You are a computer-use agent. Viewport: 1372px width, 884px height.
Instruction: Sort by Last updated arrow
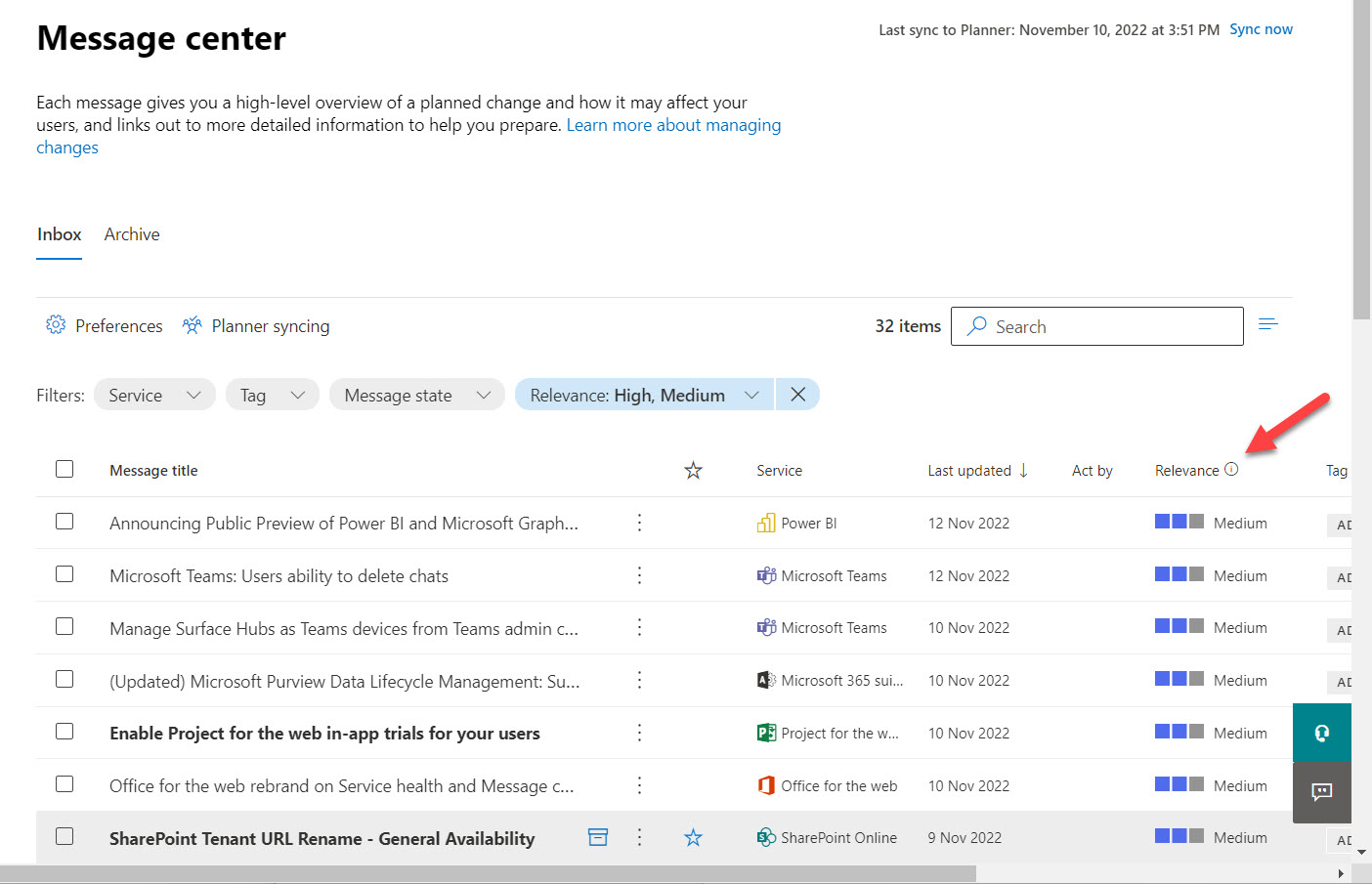coord(1023,471)
